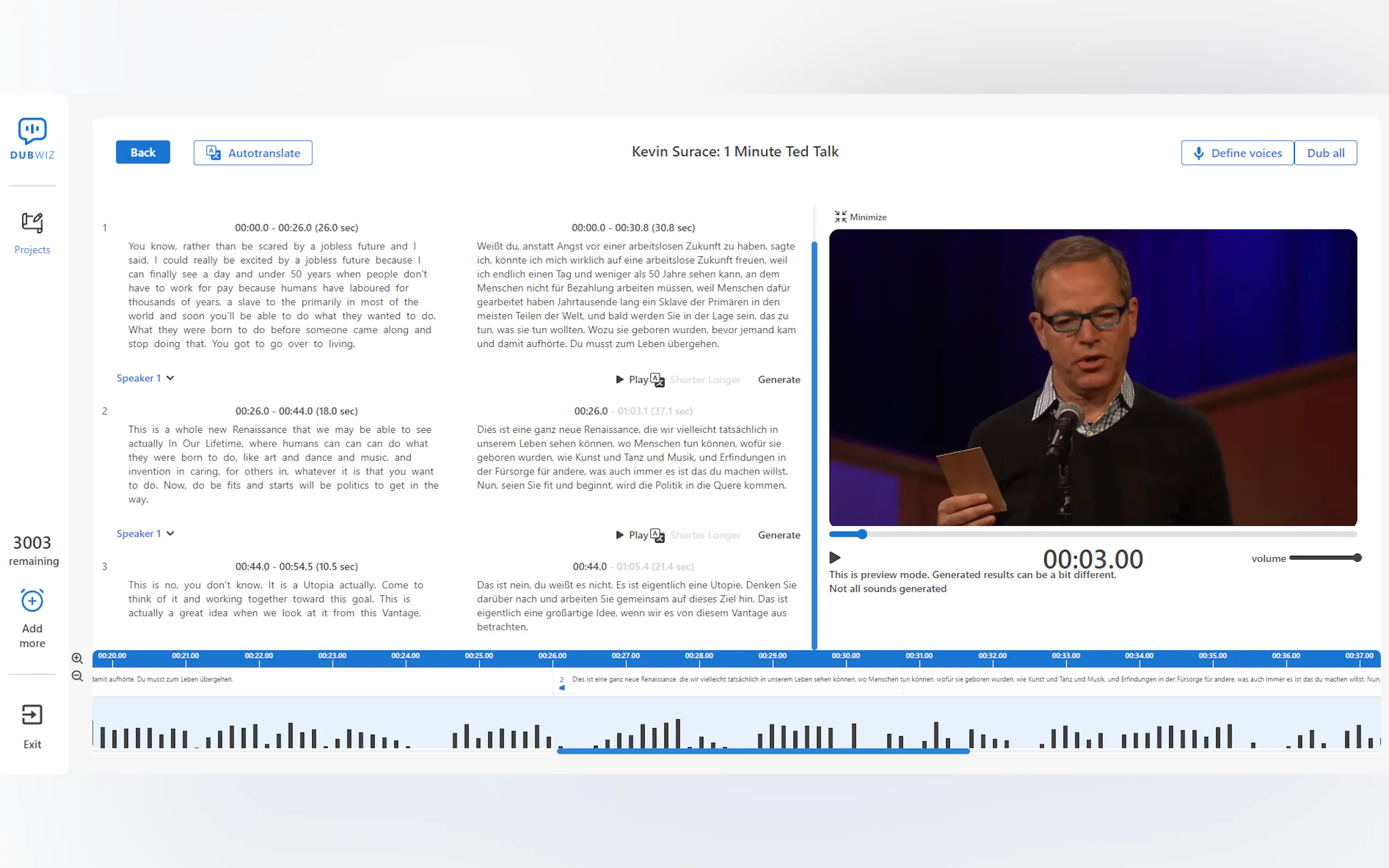This screenshot has width=1389, height=868.
Task: Expand Speaker 1 dropdown for segment 2
Action: tap(145, 533)
